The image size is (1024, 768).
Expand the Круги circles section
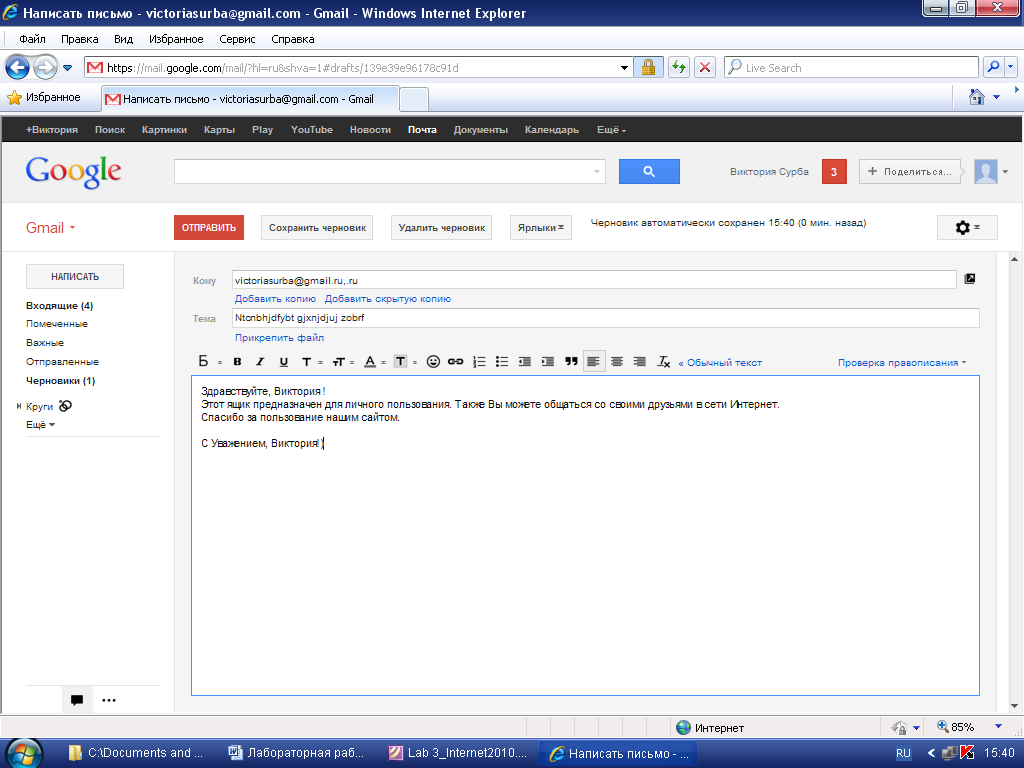(x=19, y=406)
